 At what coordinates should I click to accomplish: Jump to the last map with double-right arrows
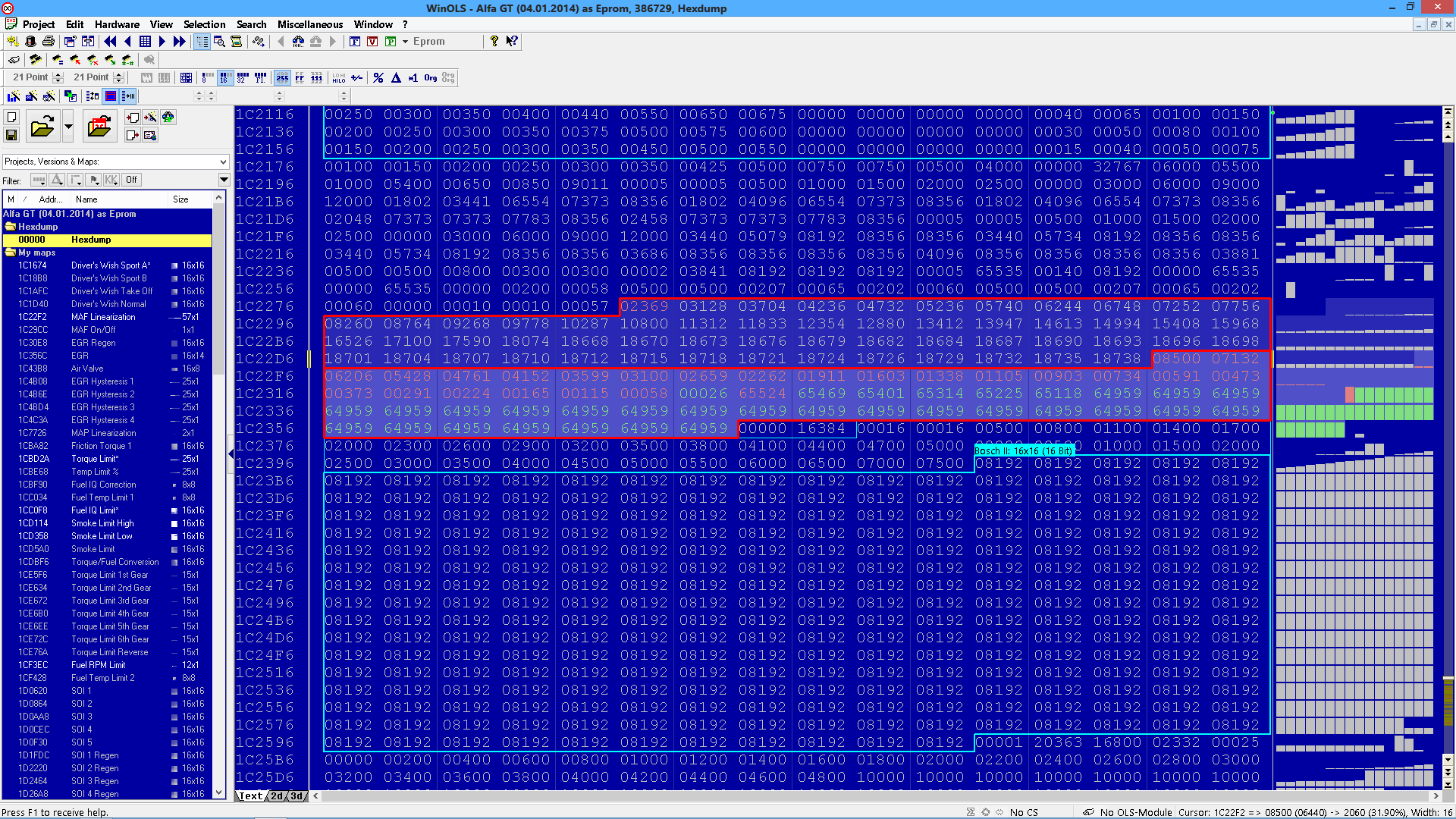pyautogui.click(x=179, y=42)
